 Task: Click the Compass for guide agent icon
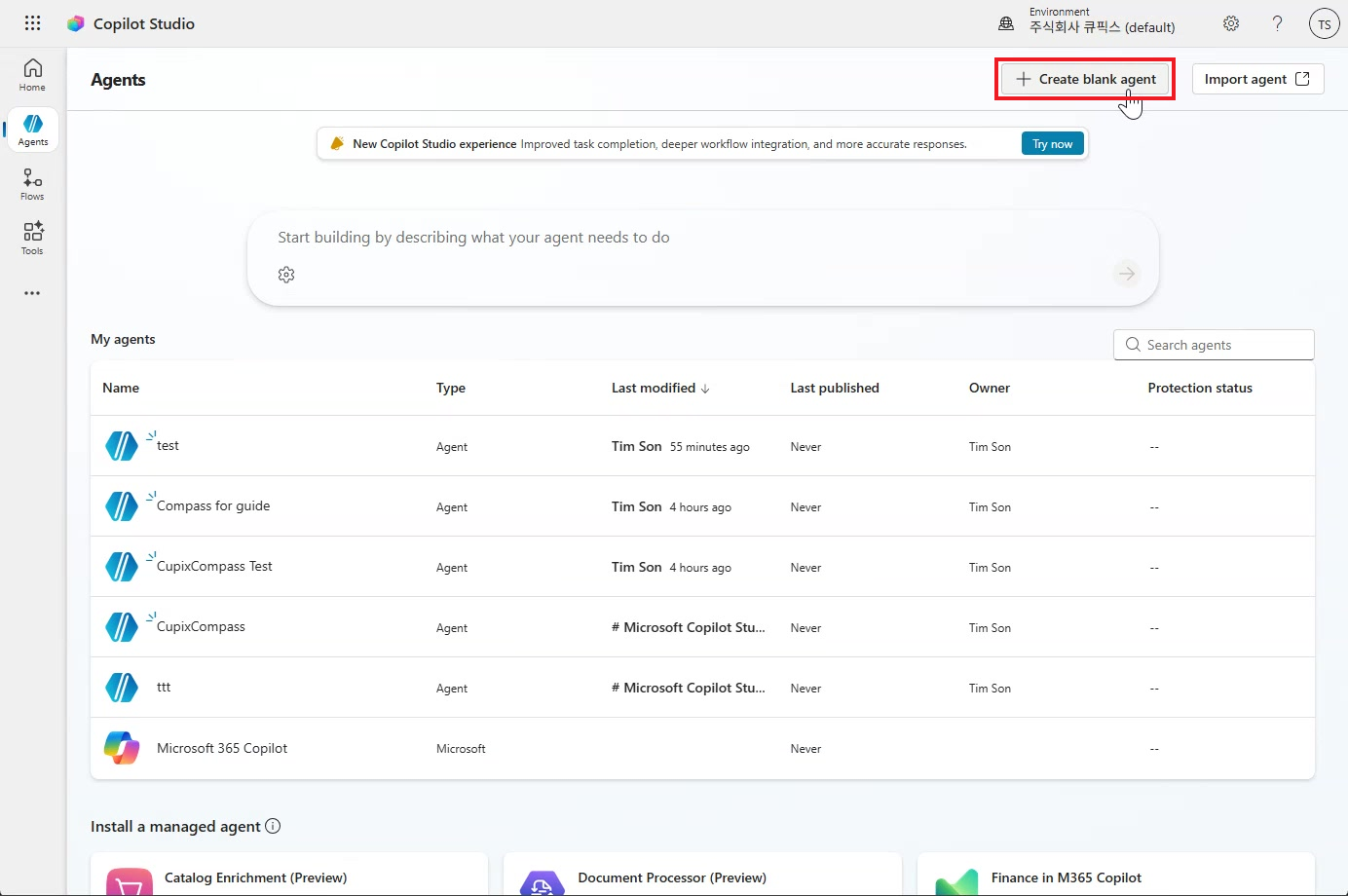point(122,506)
